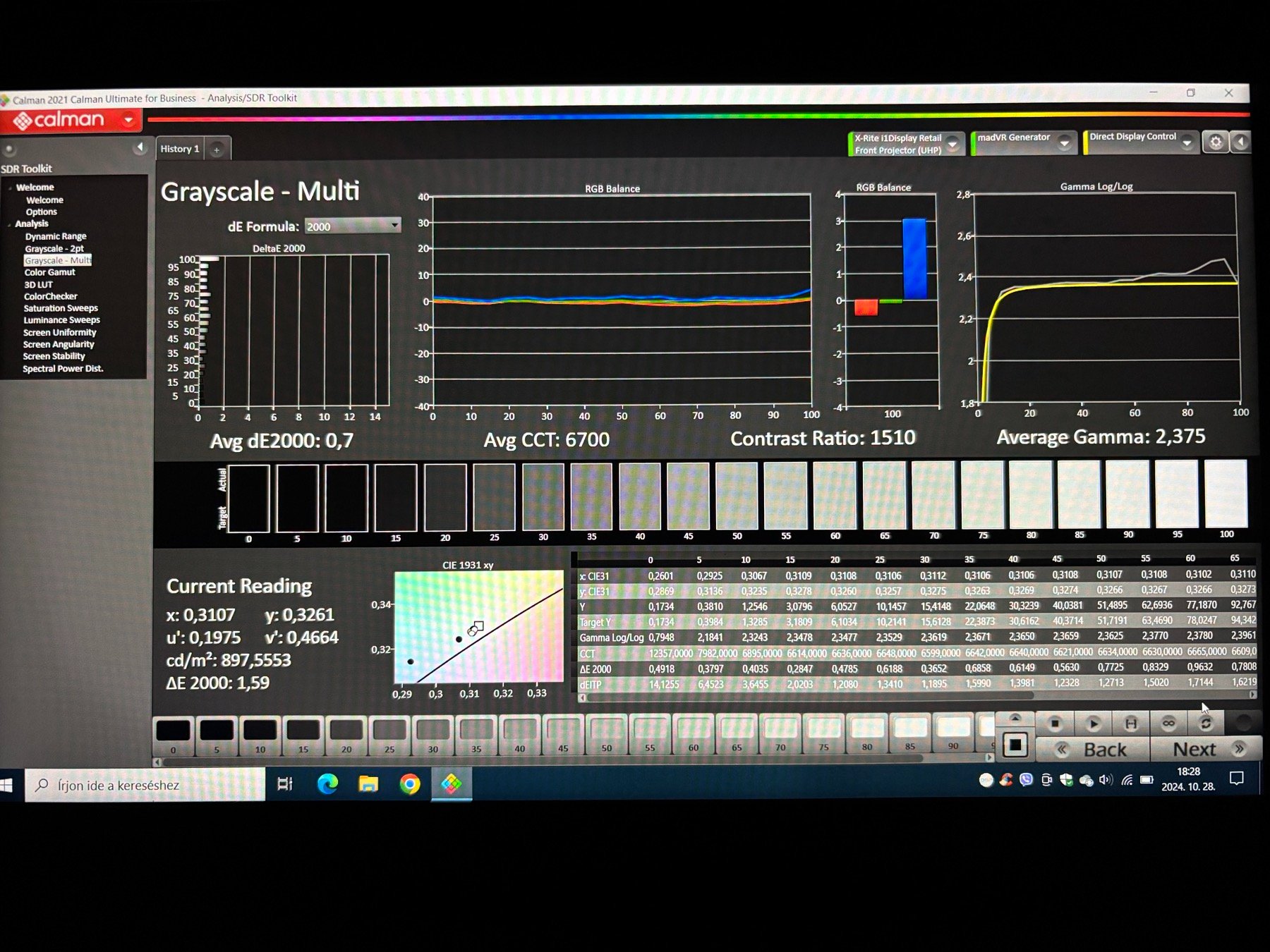Select Color Gamut in the Analysis list
1270x952 pixels.
pos(49,272)
